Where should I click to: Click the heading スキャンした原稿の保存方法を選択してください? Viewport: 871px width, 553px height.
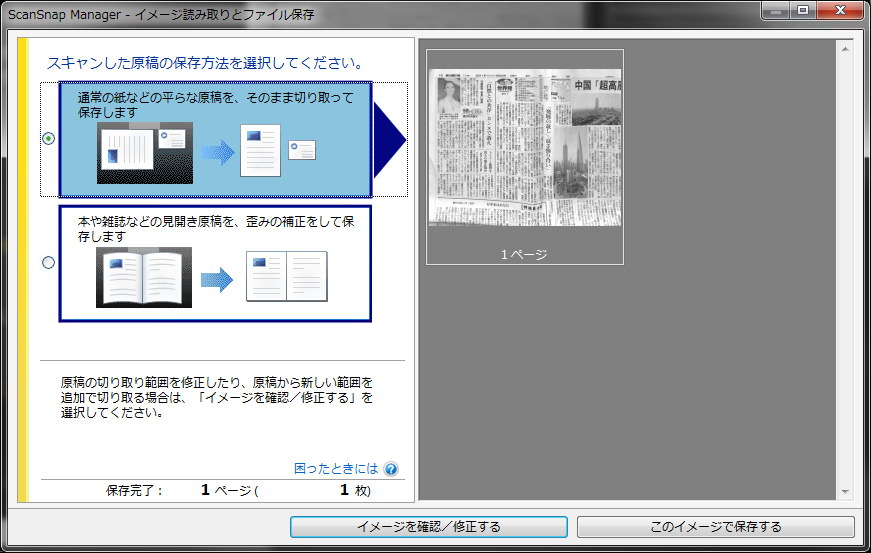coord(205,63)
